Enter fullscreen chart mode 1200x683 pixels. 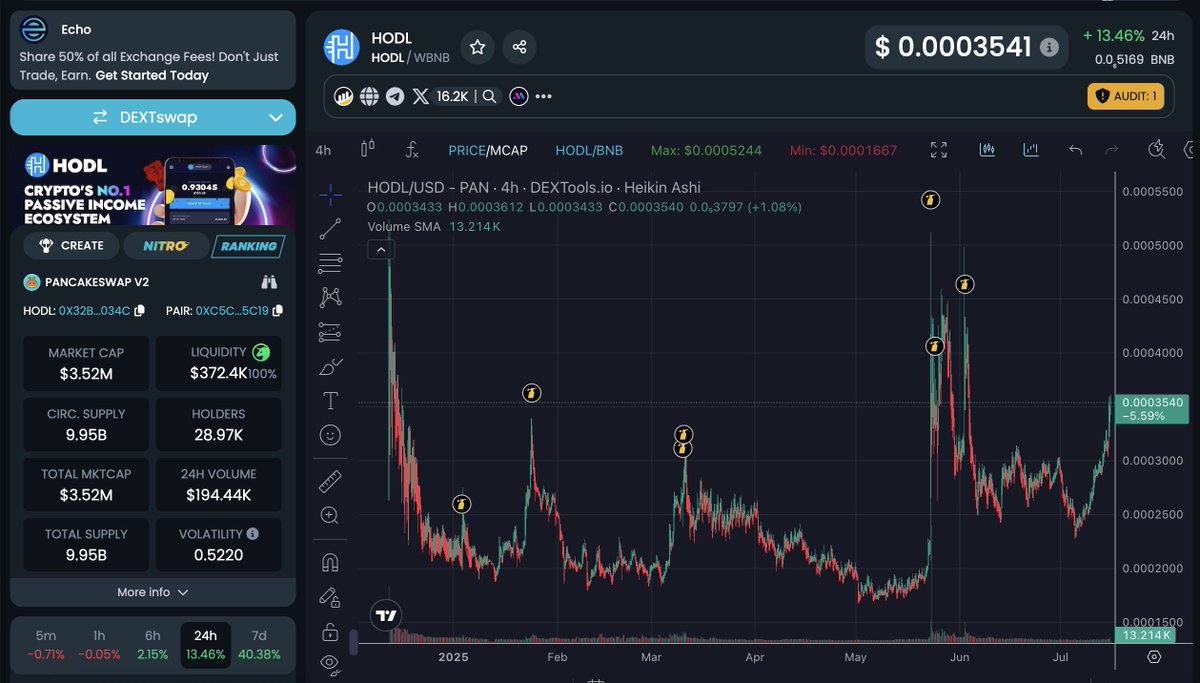pyautogui.click(x=938, y=150)
